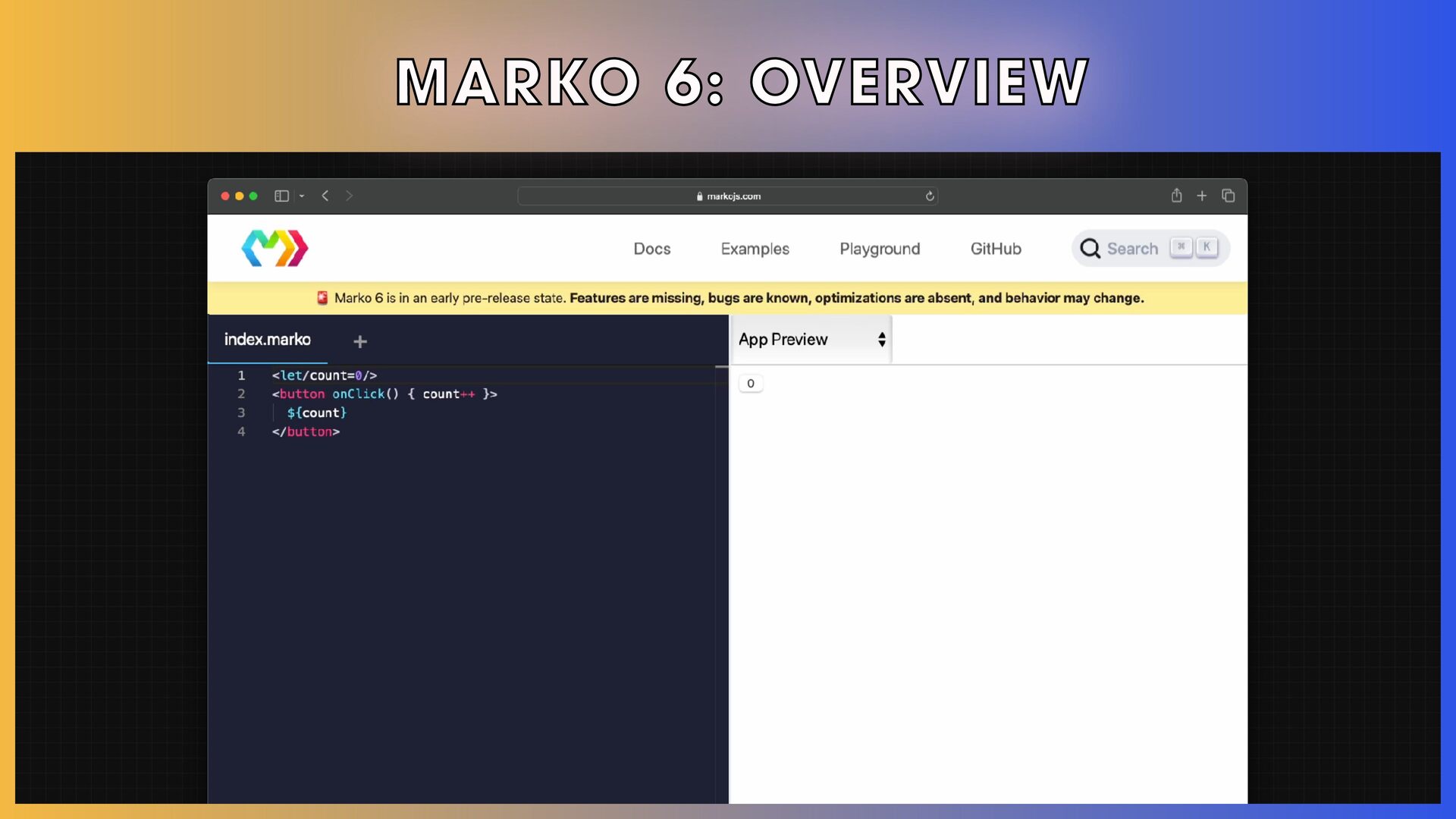Go forward with the browser forward arrow
The image size is (1456, 819).
[x=349, y=196]
